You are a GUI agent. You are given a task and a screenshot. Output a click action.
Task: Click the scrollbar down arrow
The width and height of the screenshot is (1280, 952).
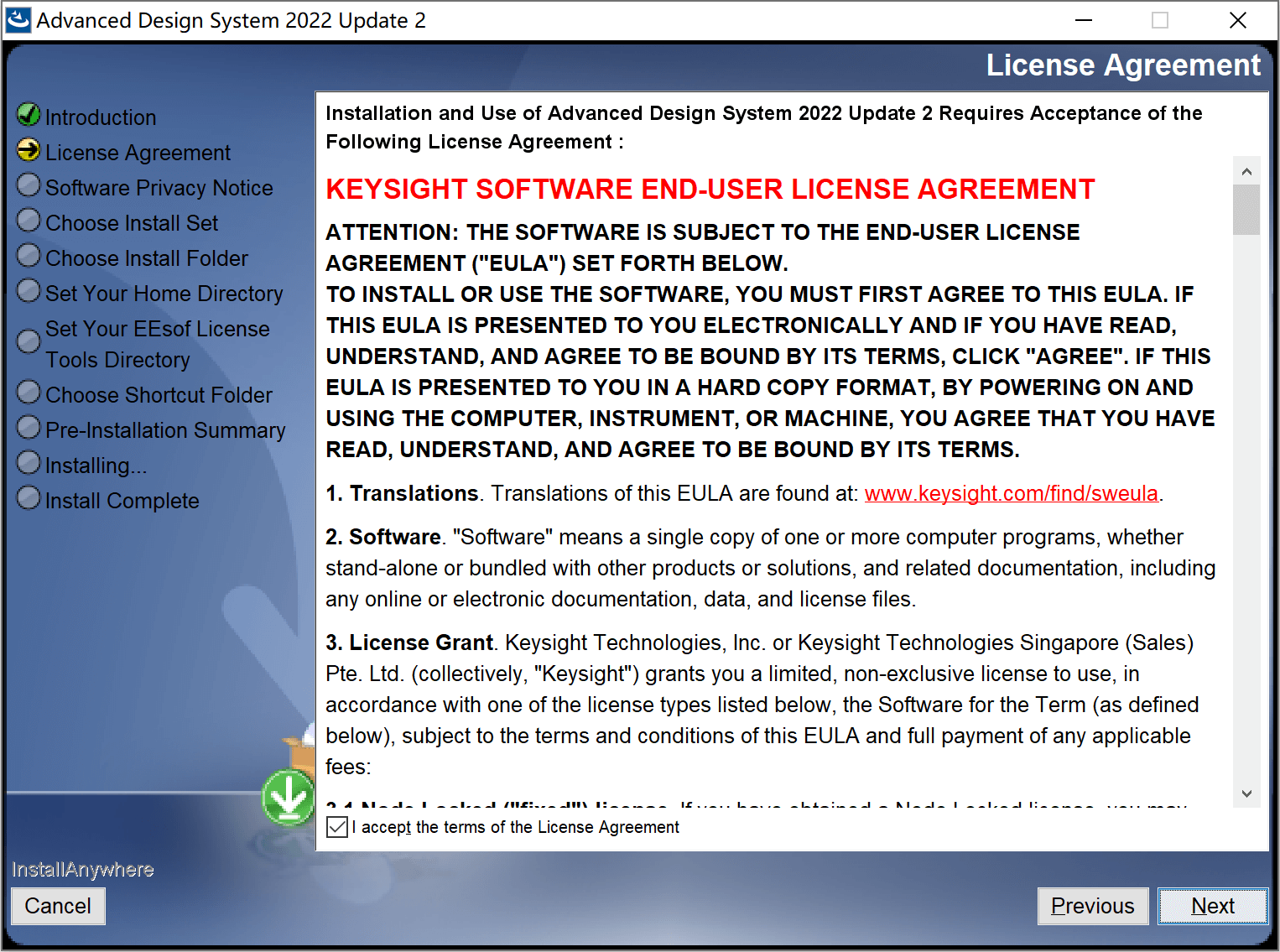tap(1247, 793)
